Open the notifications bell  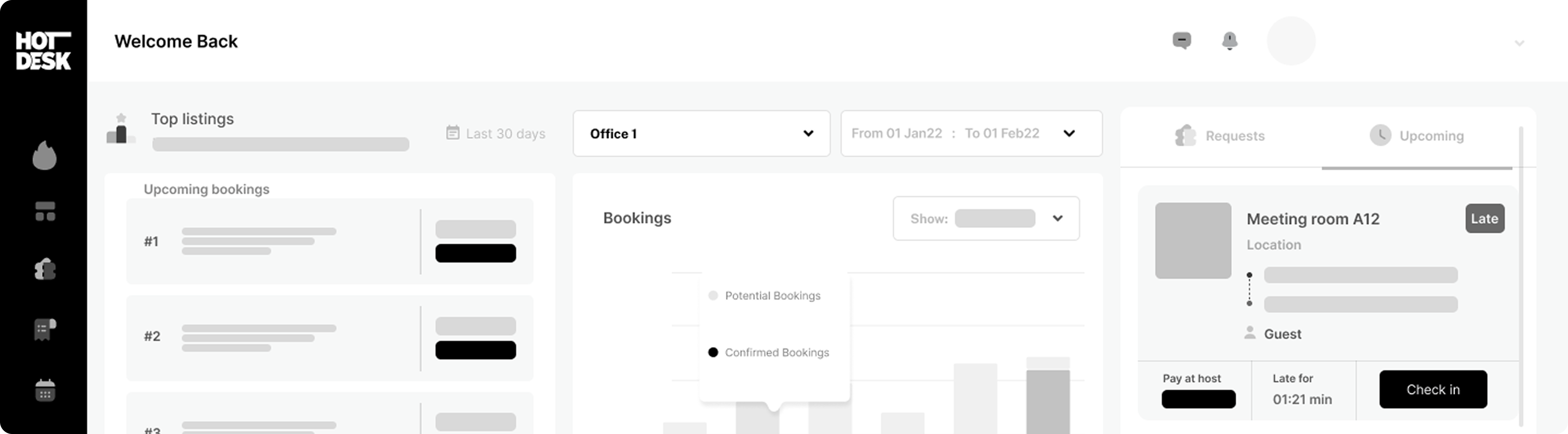click(x=1230, y=41)
